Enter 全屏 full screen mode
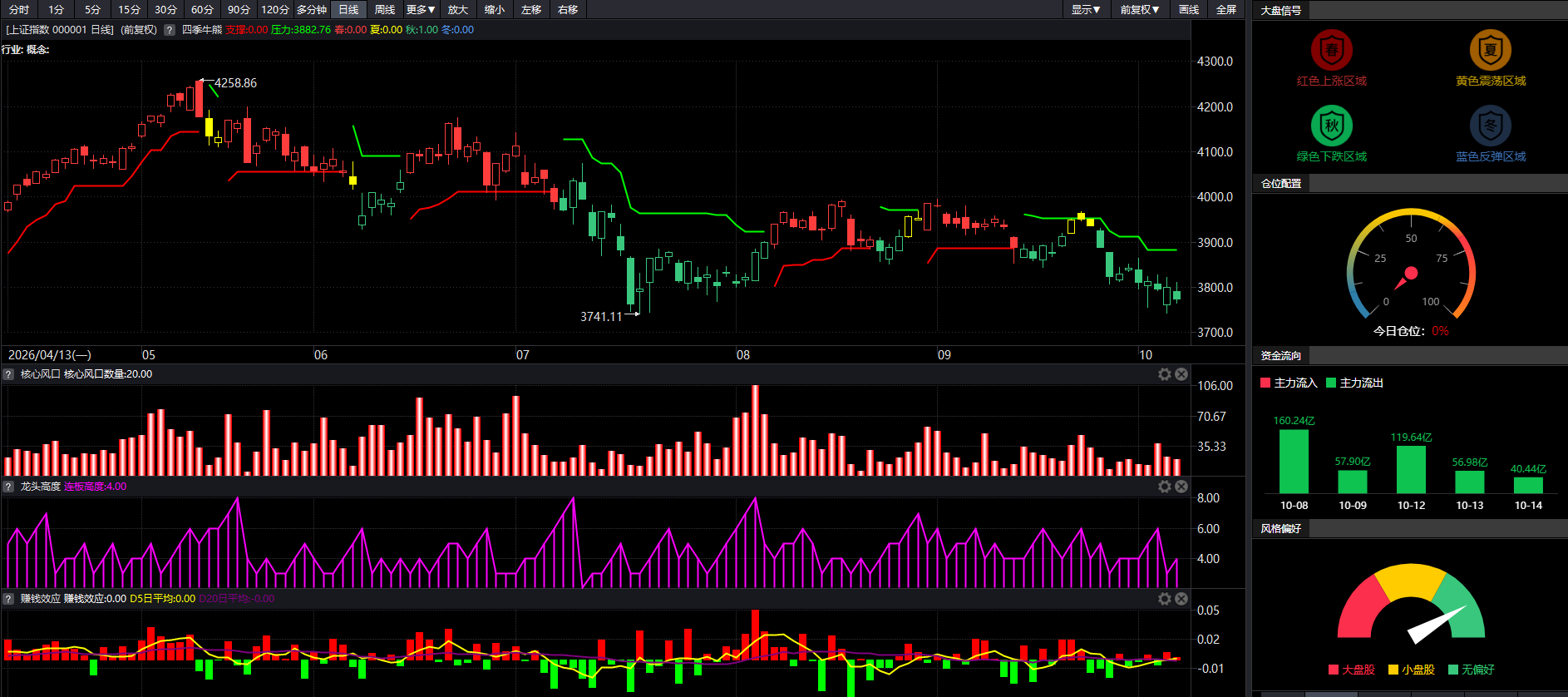Image resolution: width=1568 pixels, height=697 pixels. point(1226,9)
